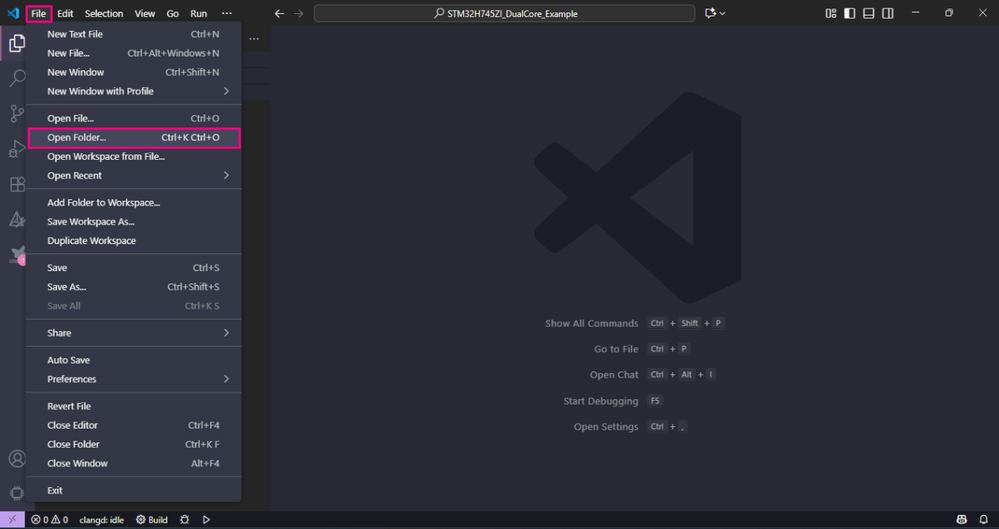
Task: Open the Source Control view
Action: 17,113
